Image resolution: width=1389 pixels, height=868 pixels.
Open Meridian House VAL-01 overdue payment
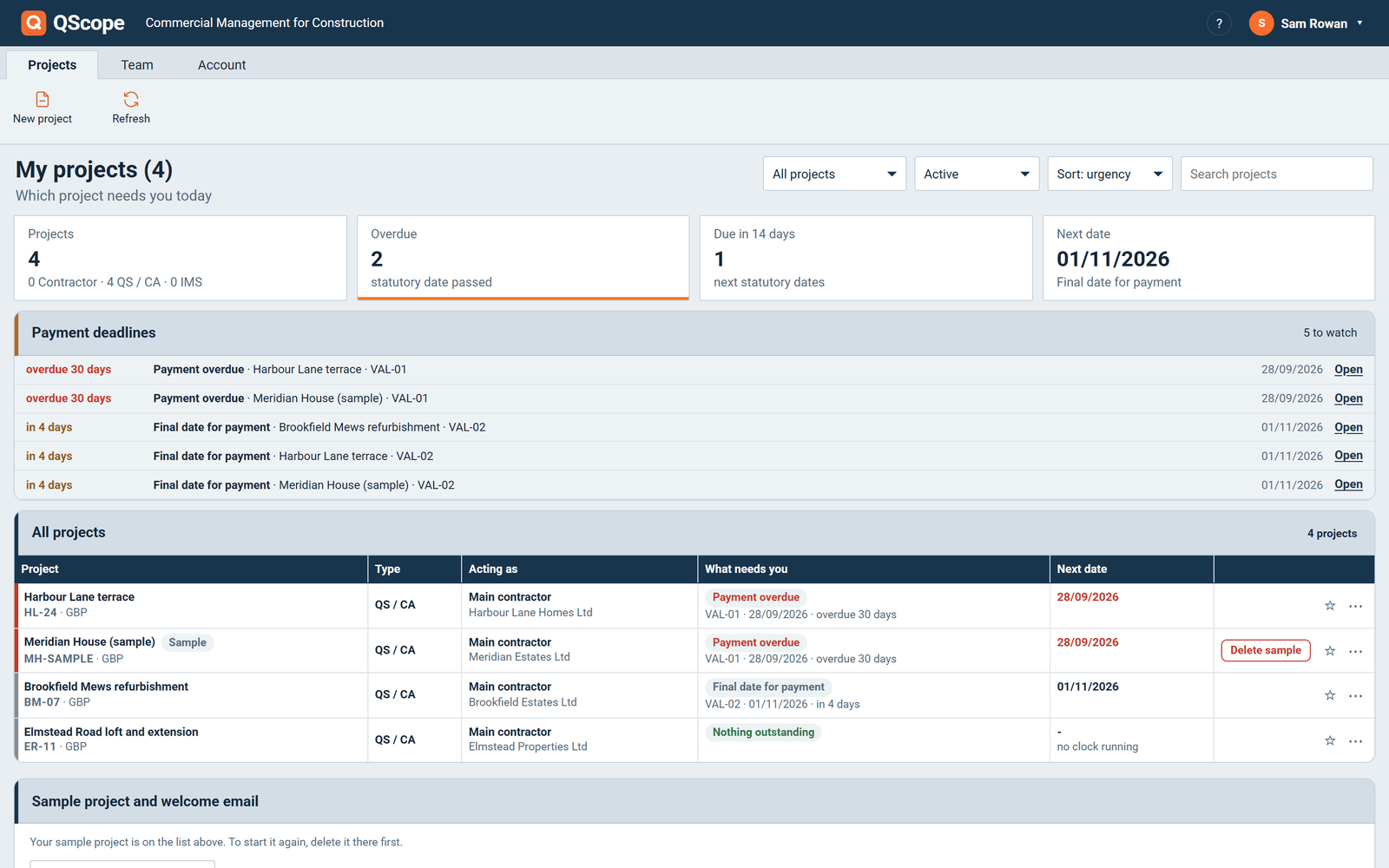(1348, 398)
